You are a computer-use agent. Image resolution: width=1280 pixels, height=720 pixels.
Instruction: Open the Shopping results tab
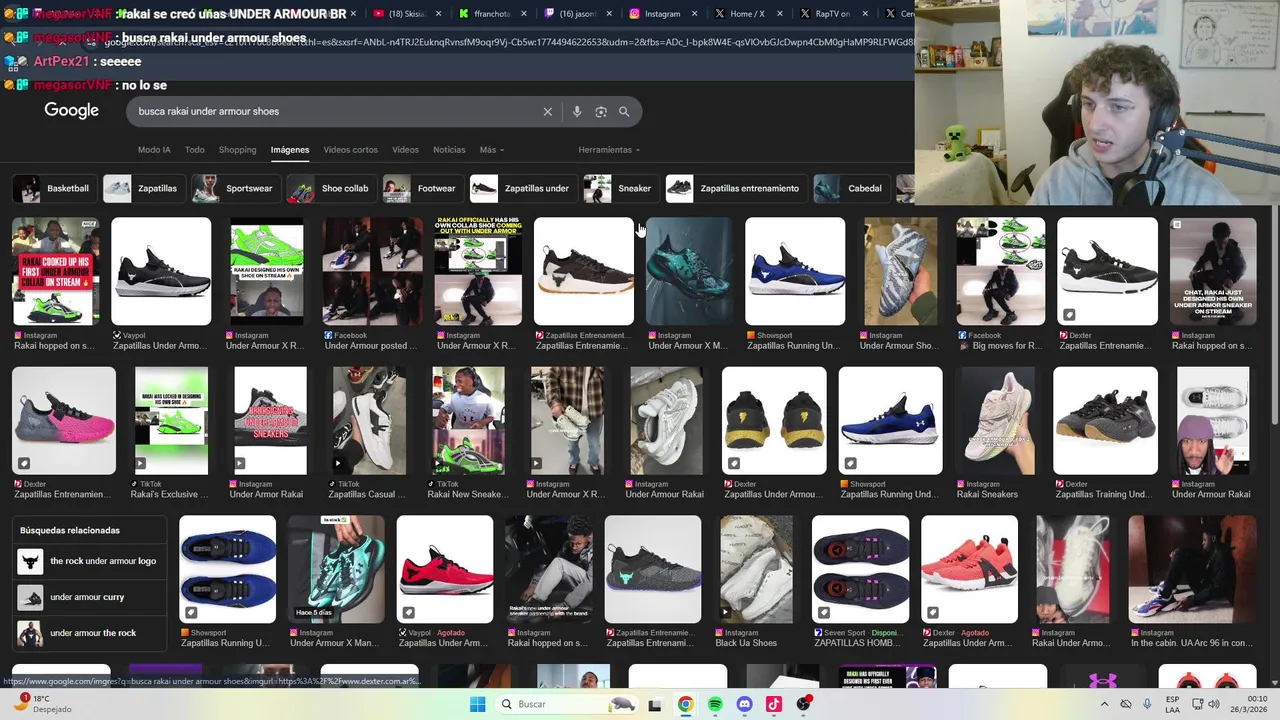(237, 150)
